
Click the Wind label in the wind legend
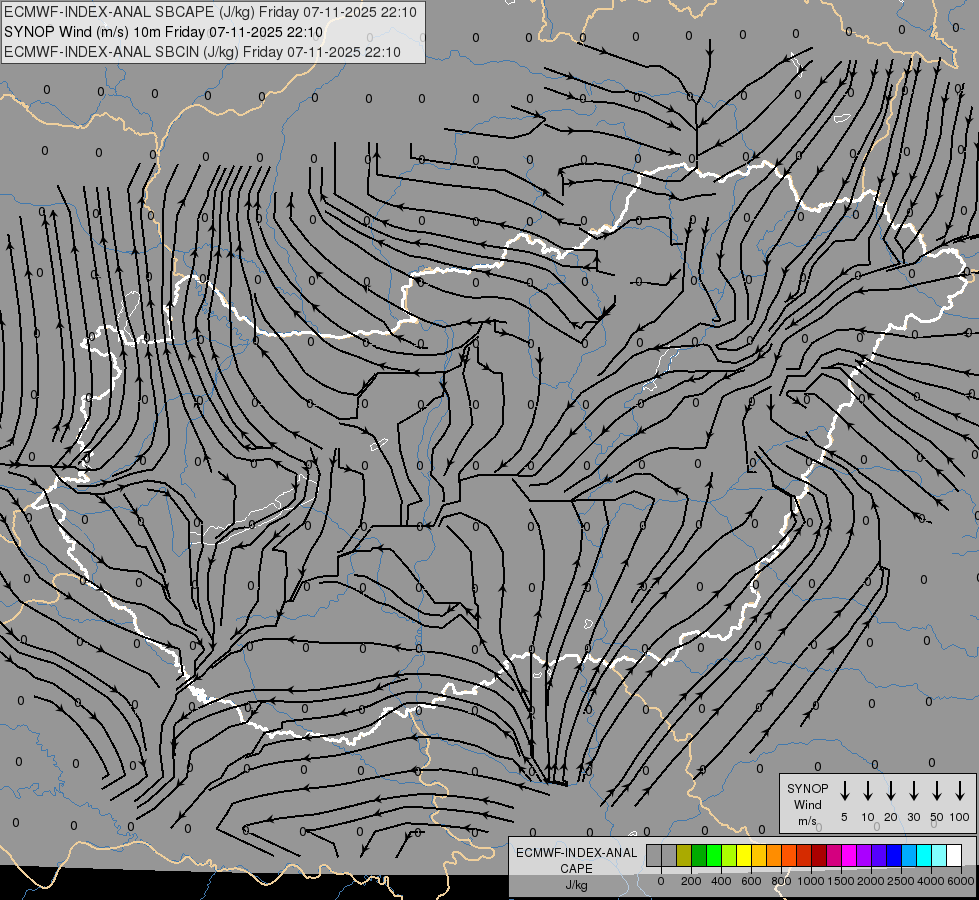point(807,804)
